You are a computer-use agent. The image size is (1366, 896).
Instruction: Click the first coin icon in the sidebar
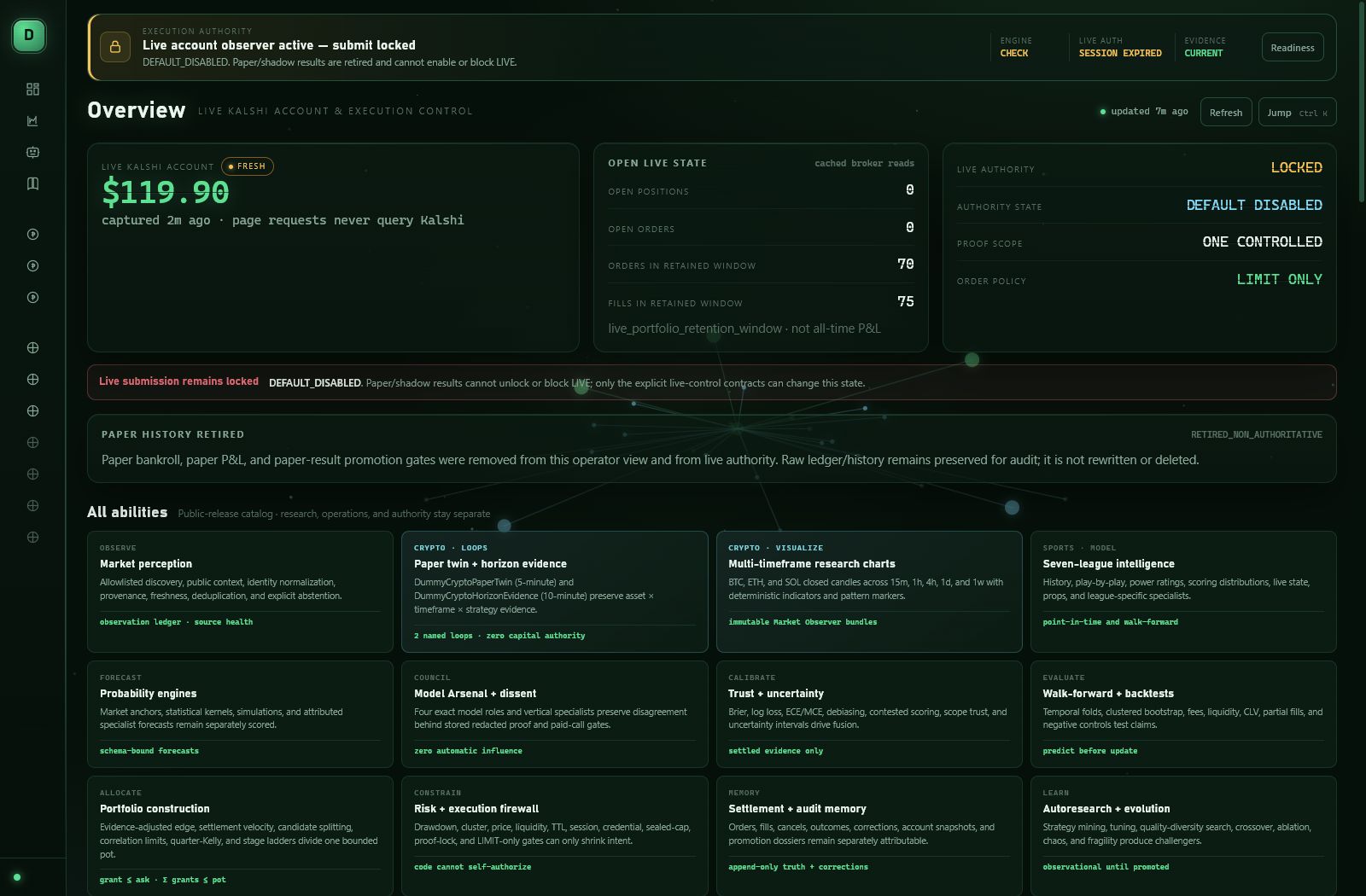(x=32, y=234)
